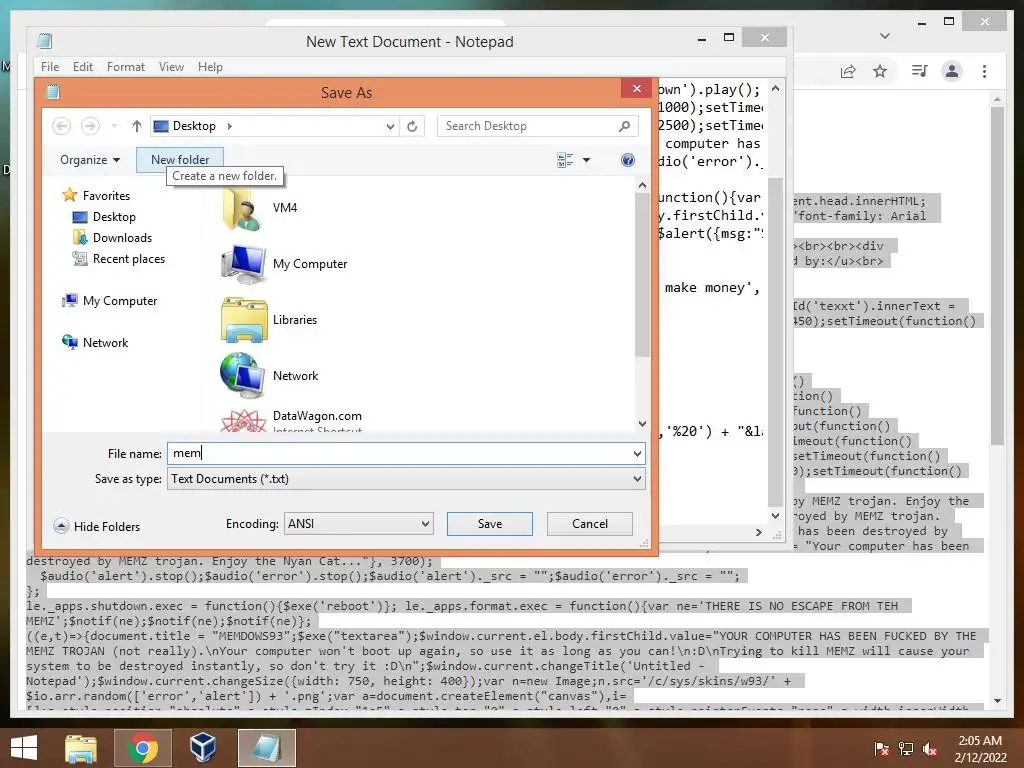Open the Organize dropdown menu

[x=90, y=160]
